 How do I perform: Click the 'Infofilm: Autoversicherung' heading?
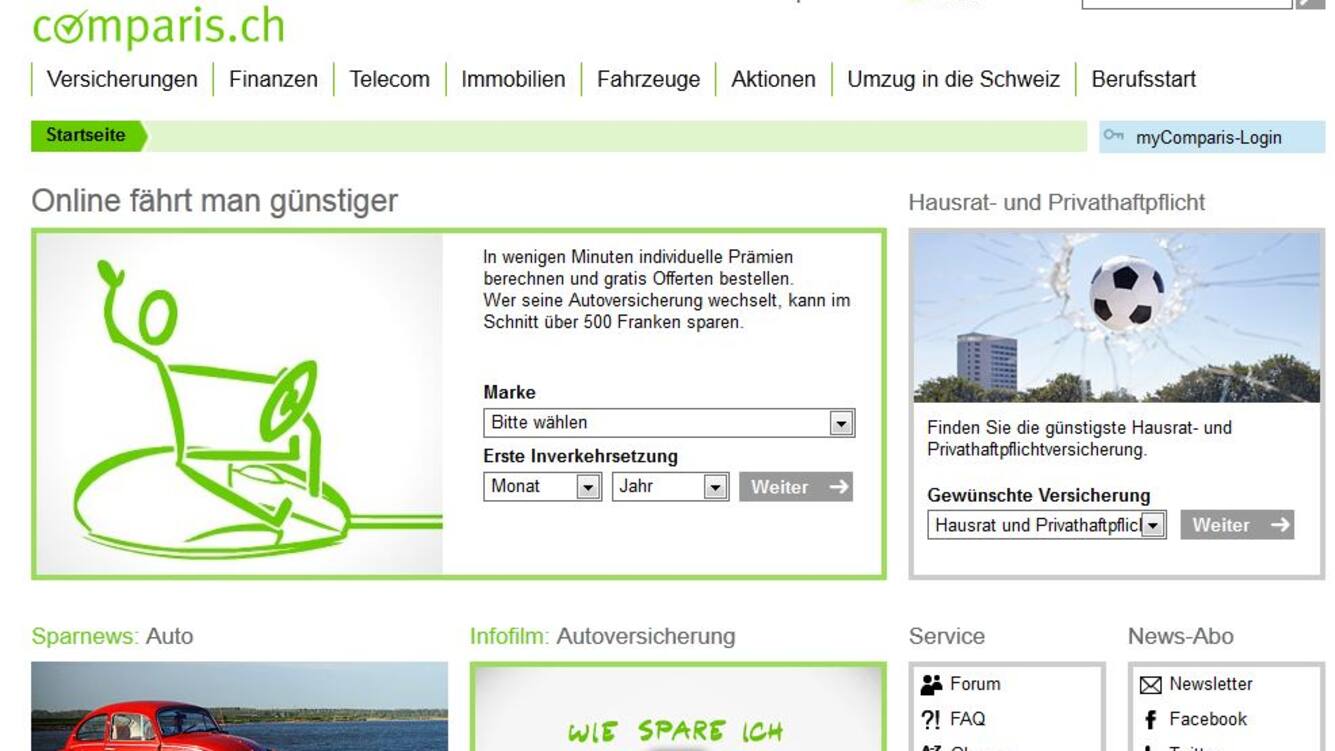603,636
